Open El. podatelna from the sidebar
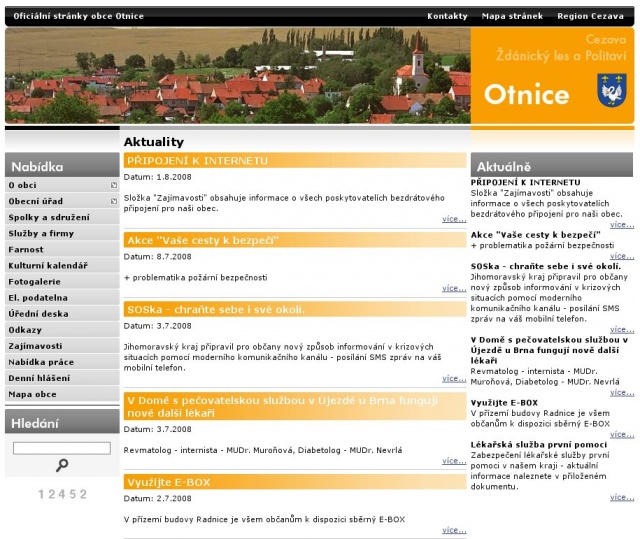Image resolution: width=640 pixels, height=539 pixels. click(x=36, y=297)
